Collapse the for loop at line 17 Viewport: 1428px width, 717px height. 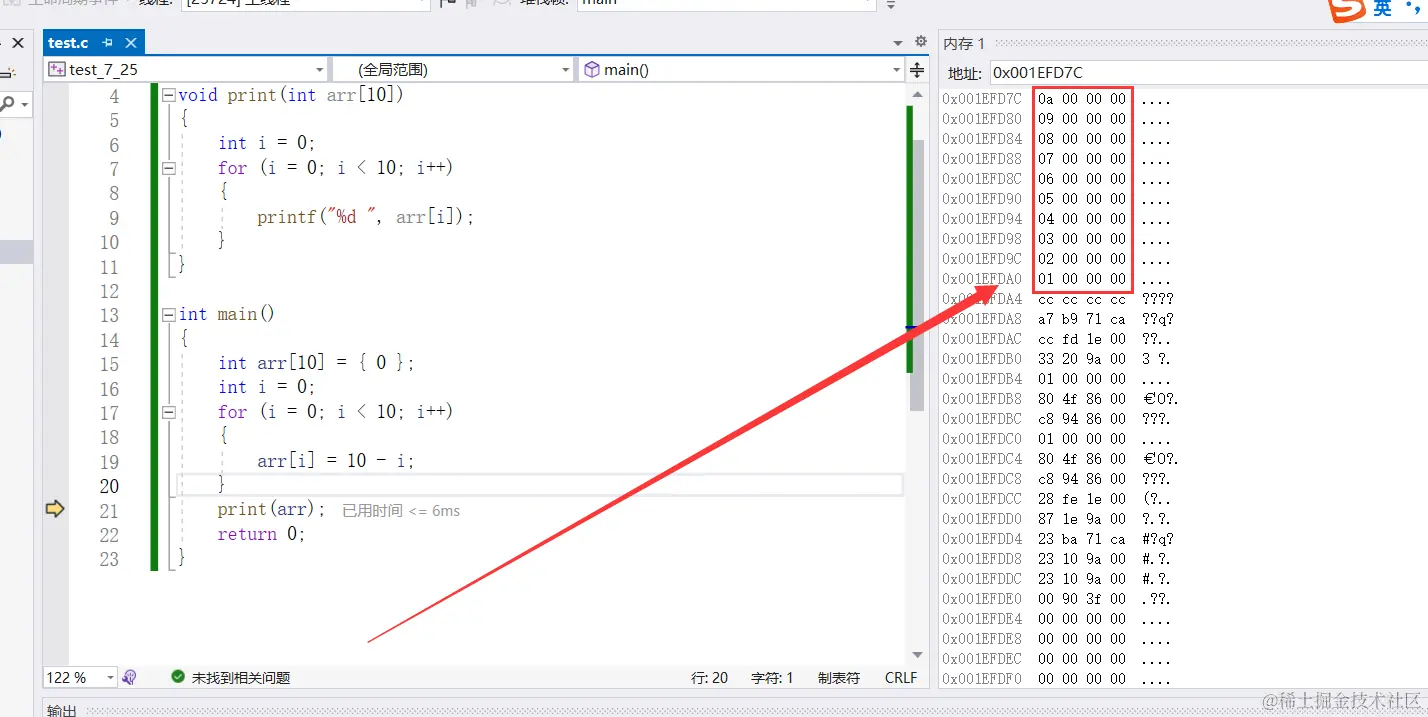tap(169, 412)
